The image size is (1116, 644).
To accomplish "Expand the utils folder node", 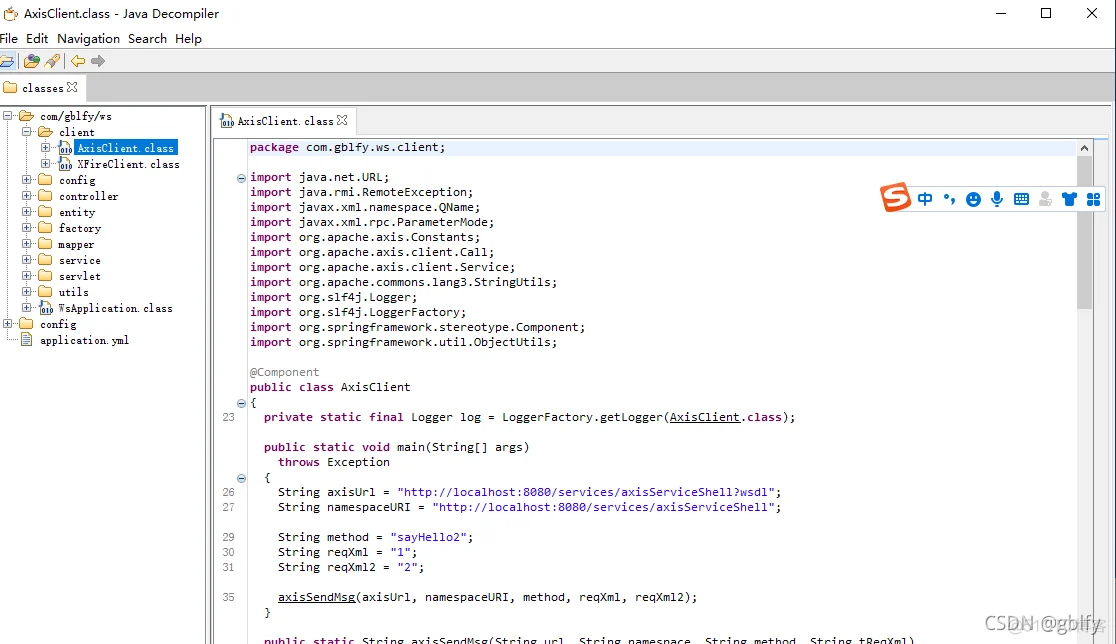I will [x=27, y=292].
